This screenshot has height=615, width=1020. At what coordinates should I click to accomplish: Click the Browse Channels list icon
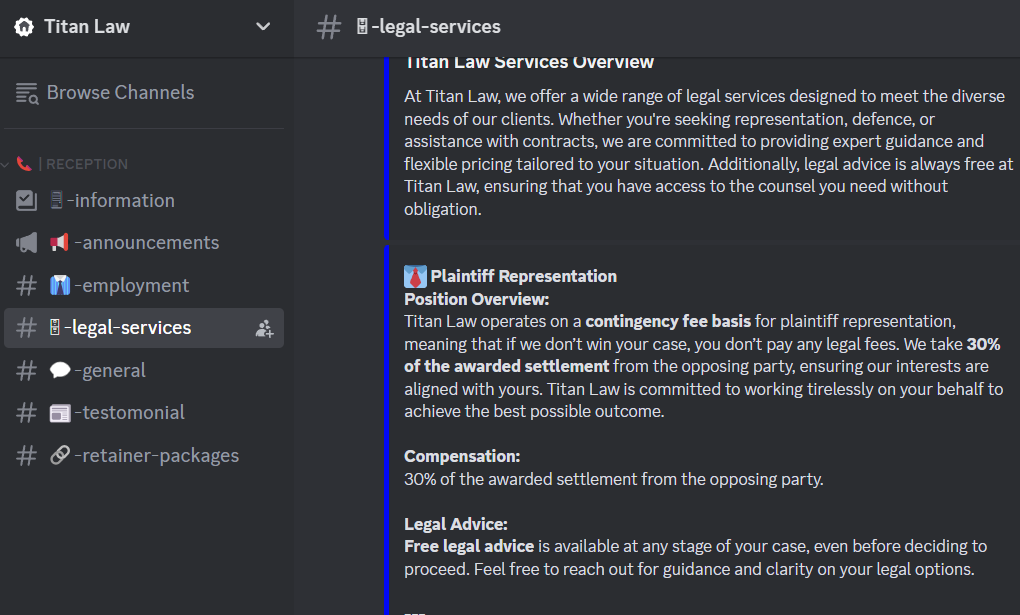coord(27,93)
